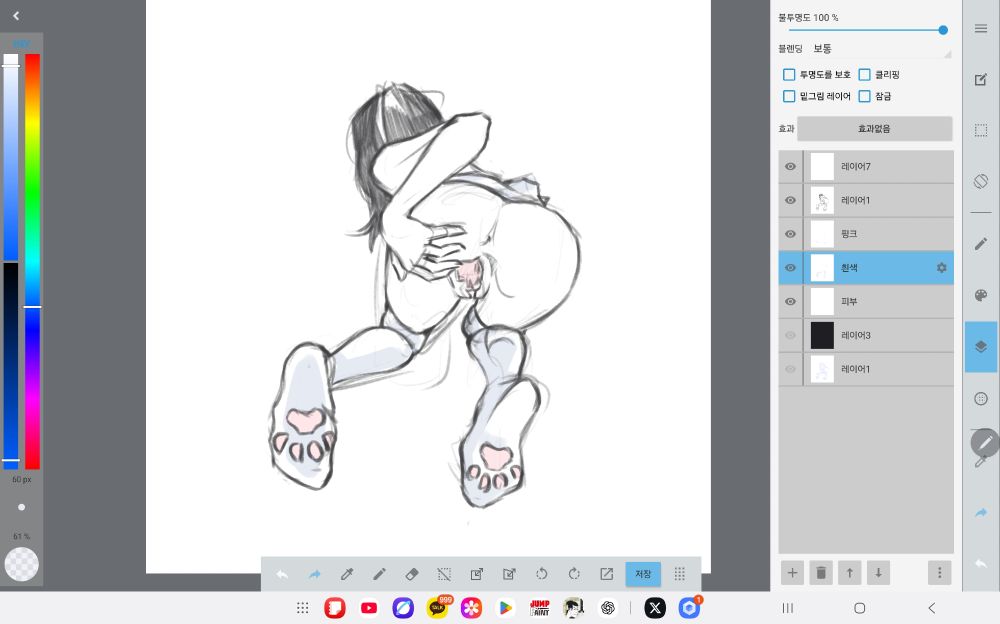The image size is (1000, 624).
Task: Select the 핑크 layer
Action: [866, 234]
